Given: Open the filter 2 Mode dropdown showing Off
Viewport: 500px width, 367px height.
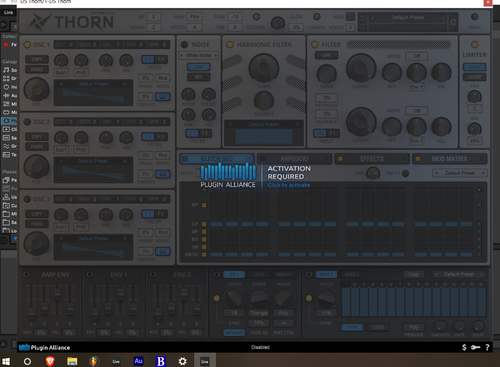Looking at the screenshot, I should point(416,111).
